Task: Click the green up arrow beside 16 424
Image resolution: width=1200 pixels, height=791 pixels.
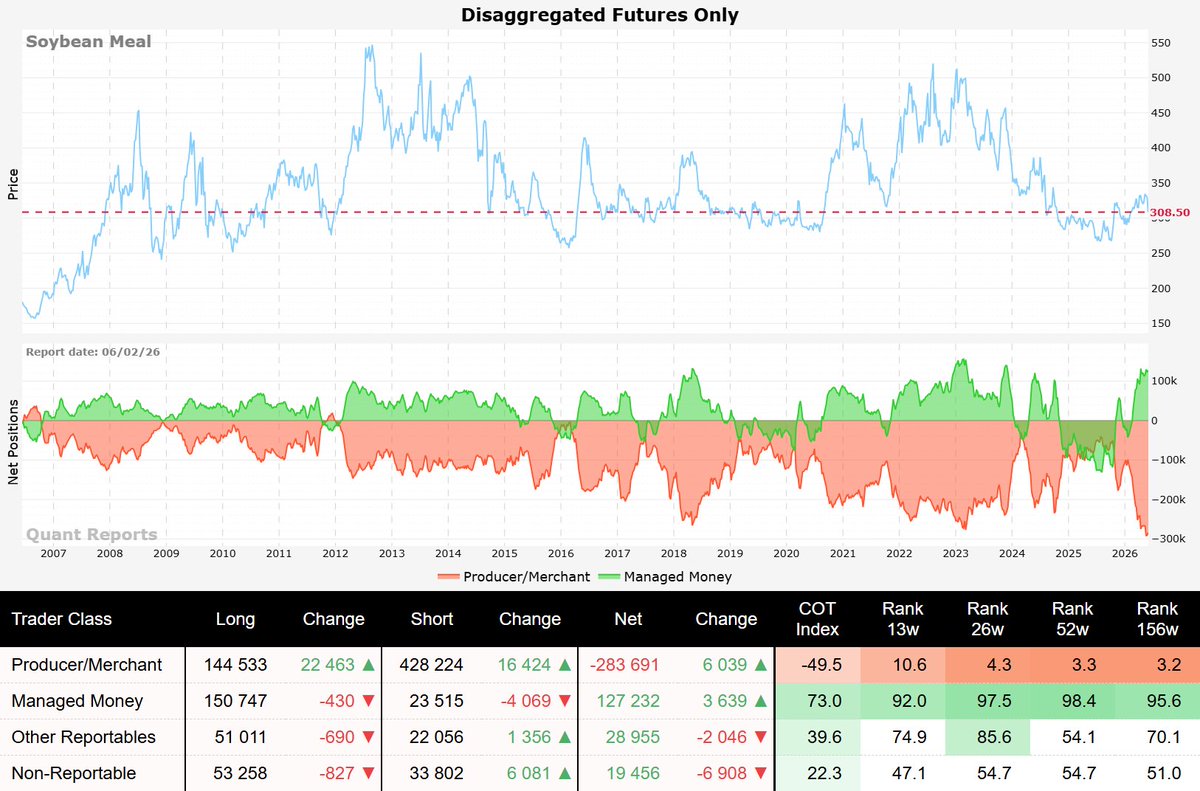Action: point(567,664)
